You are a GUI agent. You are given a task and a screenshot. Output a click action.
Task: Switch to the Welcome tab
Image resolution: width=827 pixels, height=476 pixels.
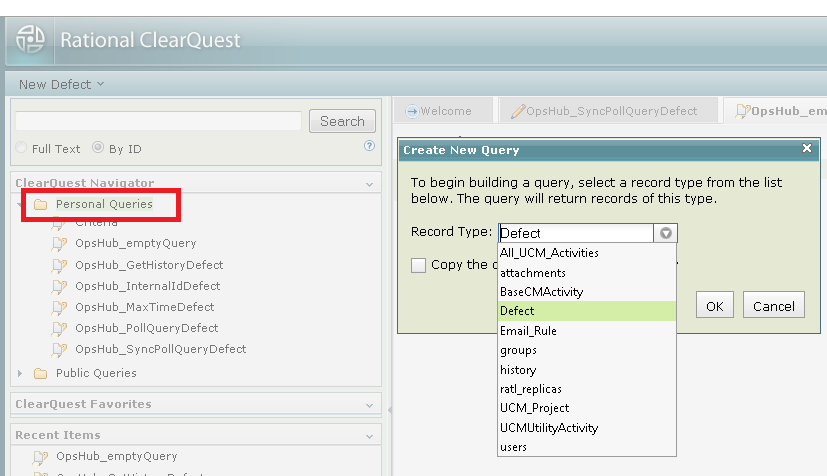[x=439, y=111]
